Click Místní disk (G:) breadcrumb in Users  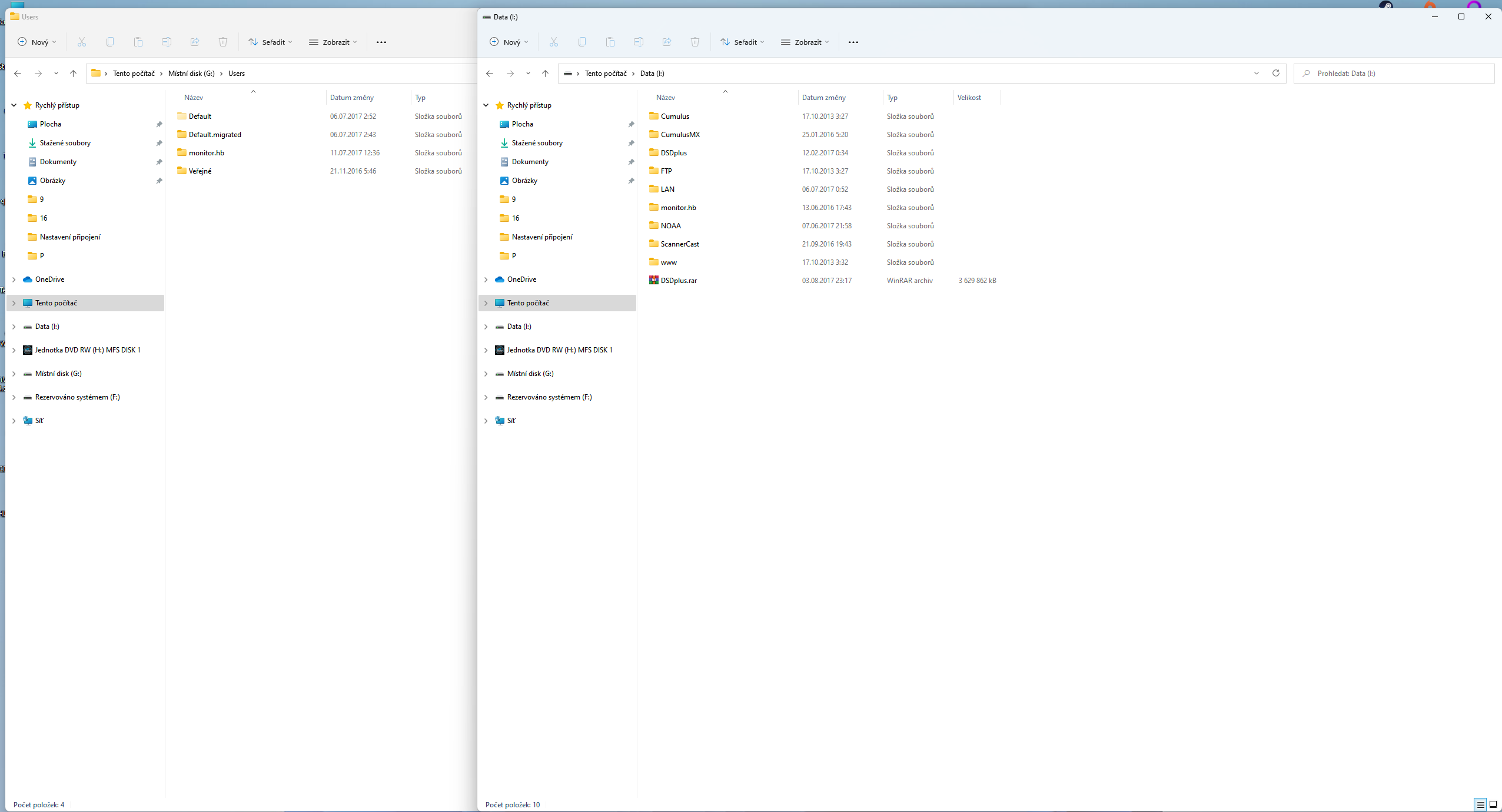(x=191, y=74)
